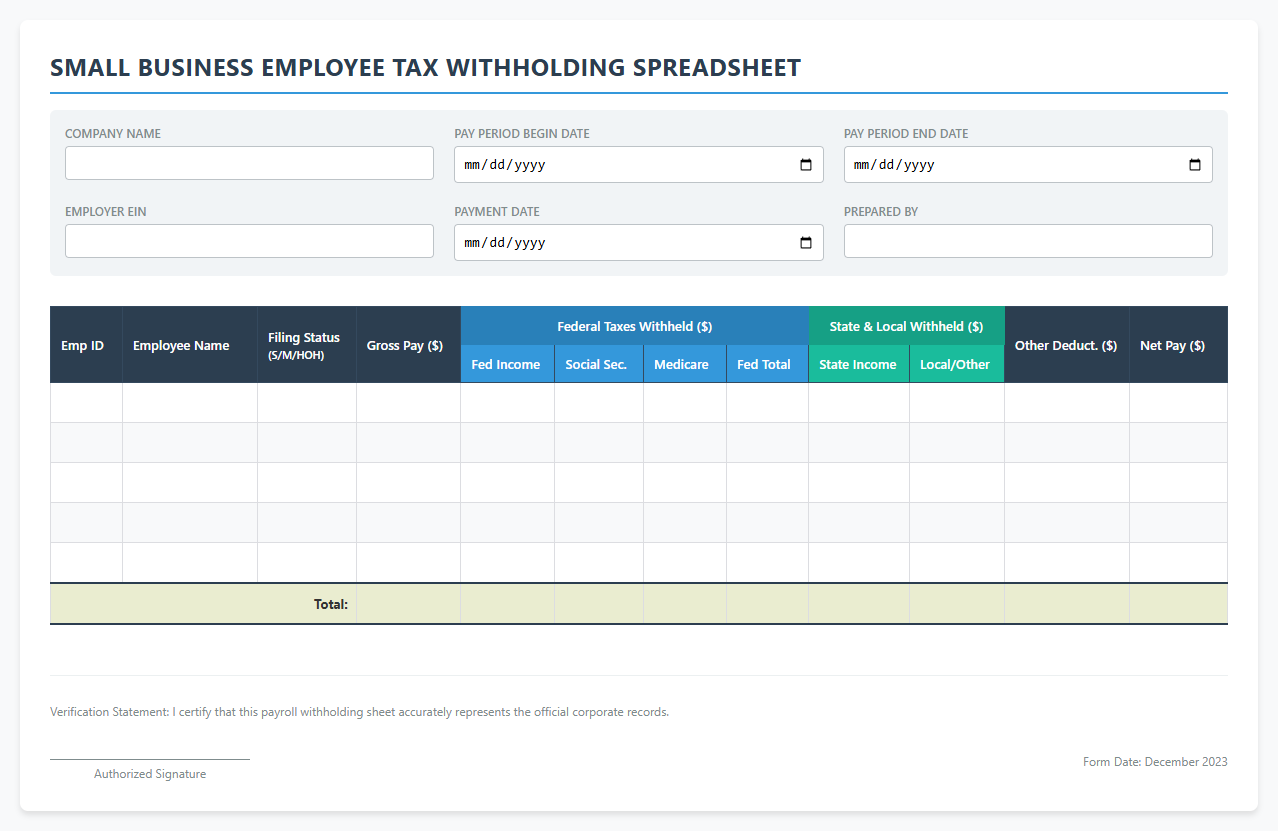
Task: Click the Fed Income subheader
Action: click(x=507, y=364)
